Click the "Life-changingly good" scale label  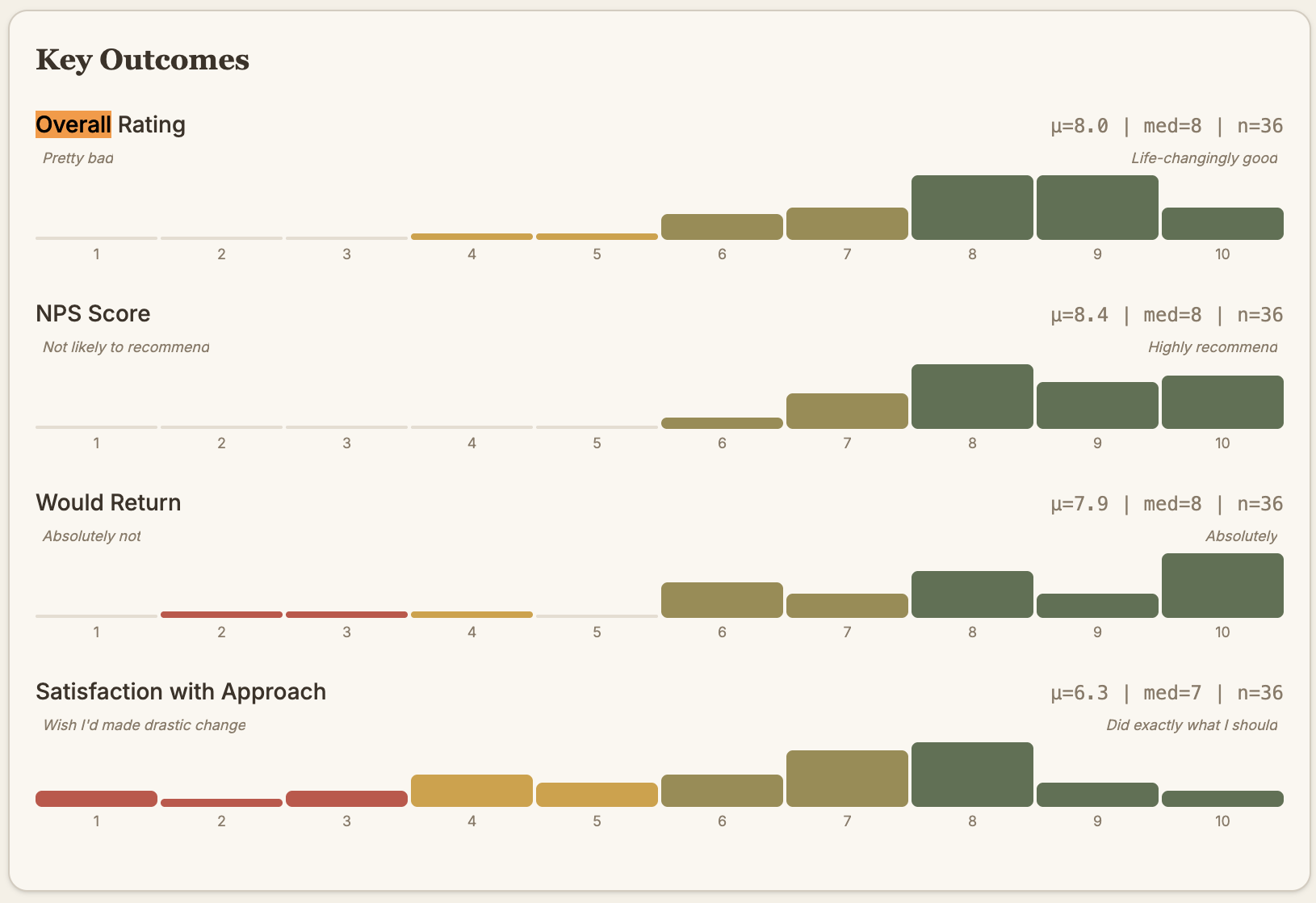(1204, 158)
